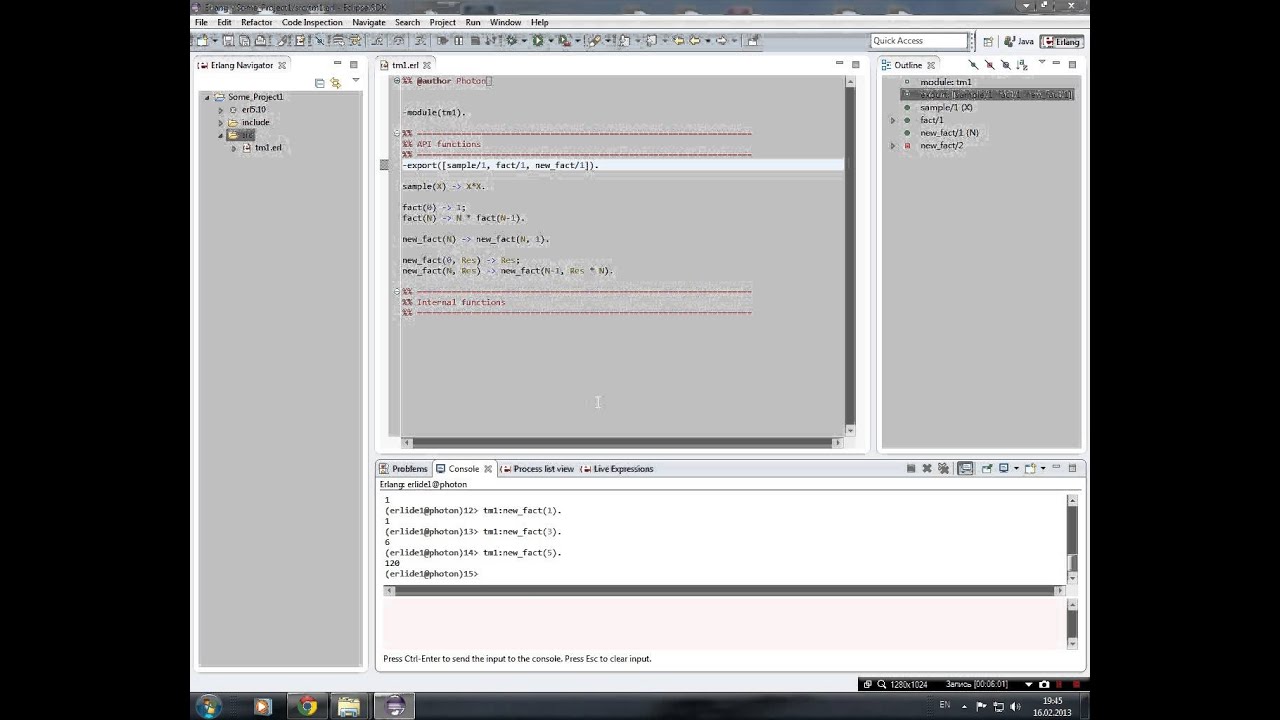Screen dimensions: 1280x720
Task: Click Collapse All in Erlang Navigator
Action: pos(319,82)
